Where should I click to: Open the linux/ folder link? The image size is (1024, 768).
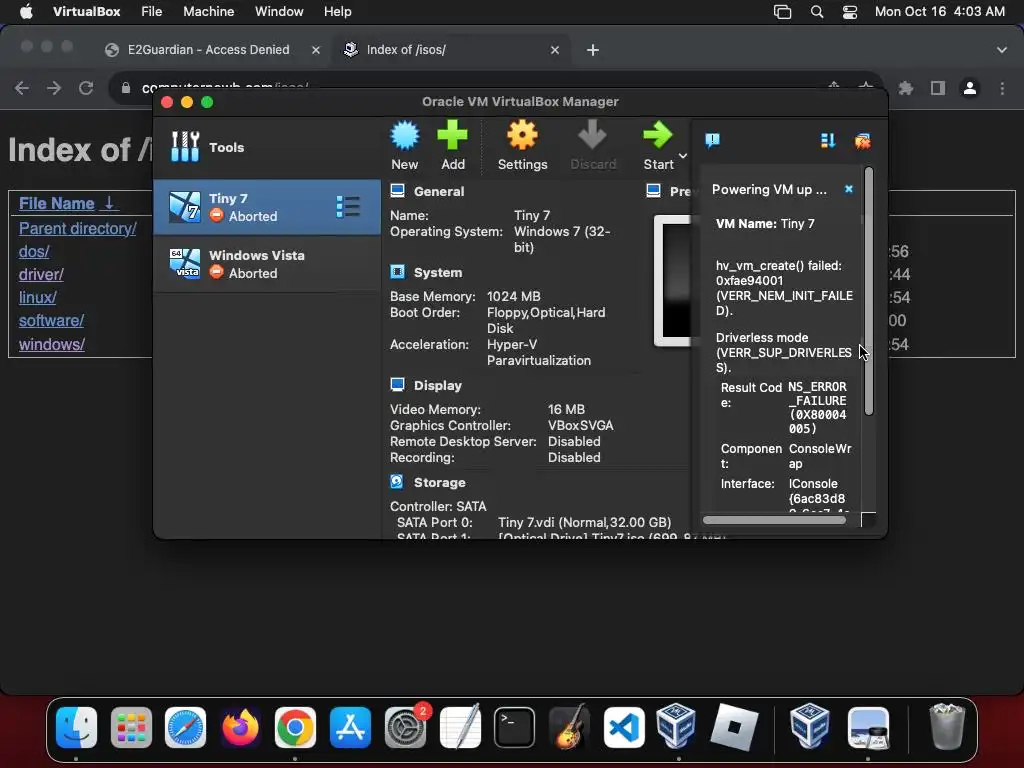(x=37, y=297)
